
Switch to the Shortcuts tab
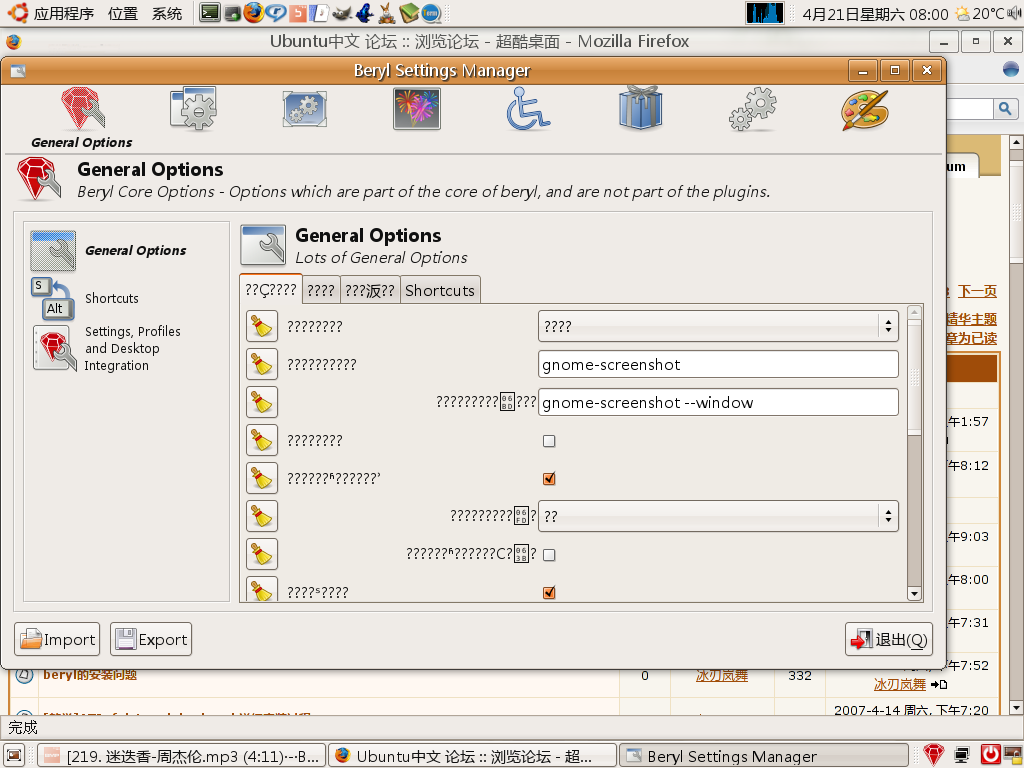(x=440, y=291)
